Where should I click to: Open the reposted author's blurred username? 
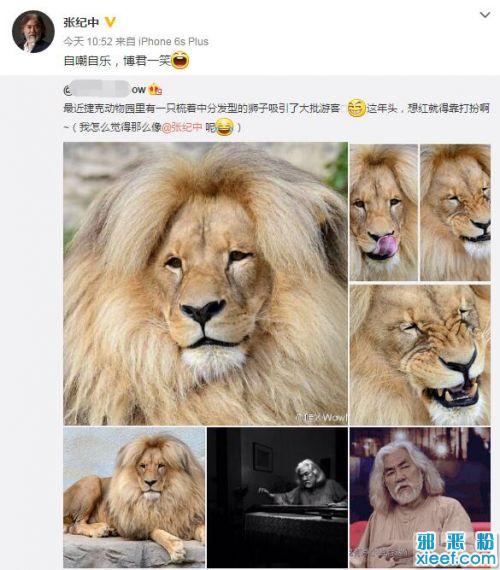point(105,89)
